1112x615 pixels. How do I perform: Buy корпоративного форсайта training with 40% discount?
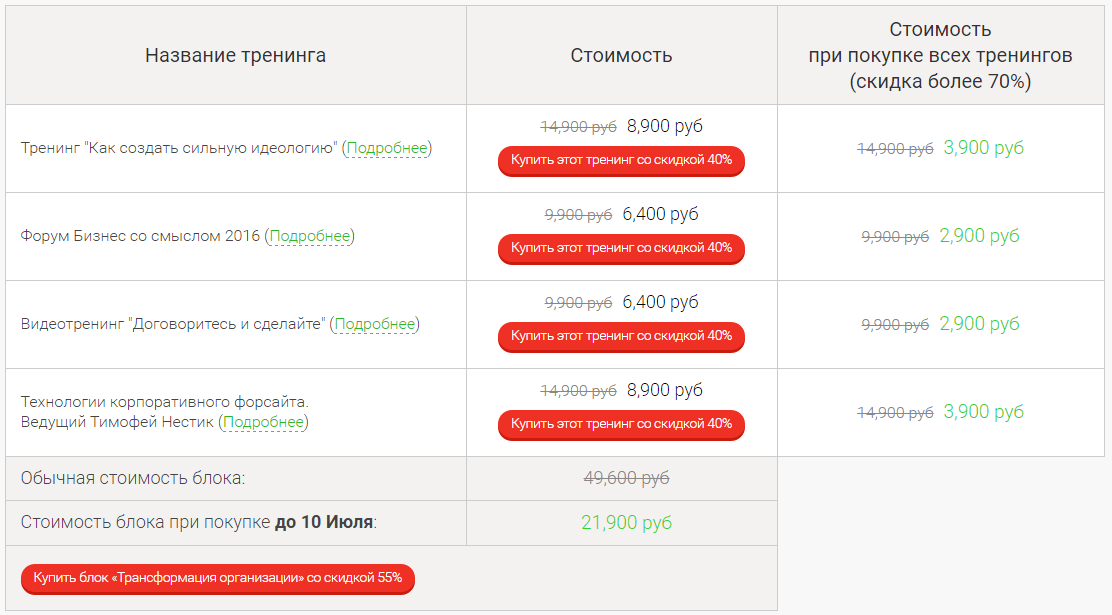[621, 424]
